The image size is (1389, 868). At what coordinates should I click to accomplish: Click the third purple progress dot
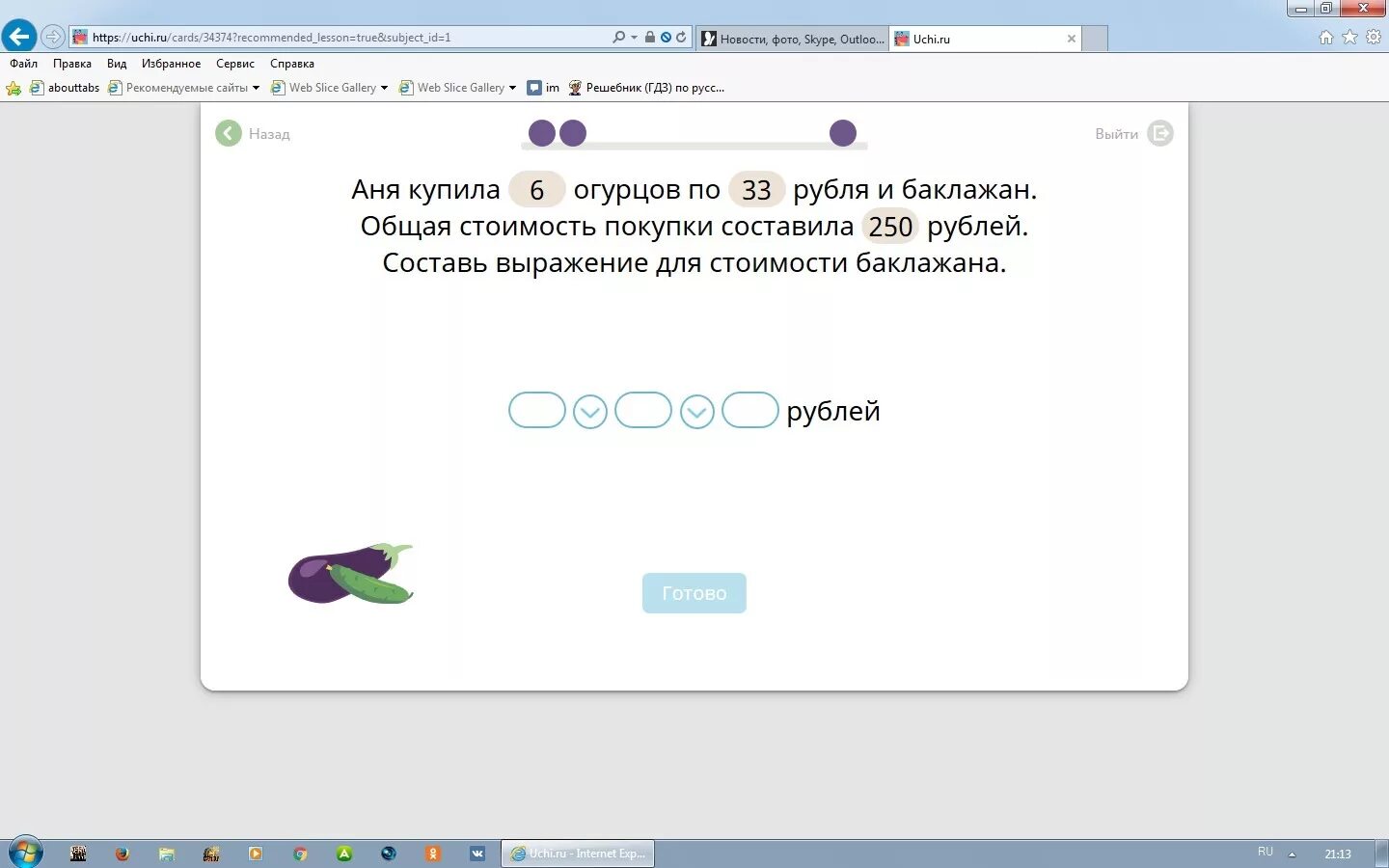click(843, 133)
